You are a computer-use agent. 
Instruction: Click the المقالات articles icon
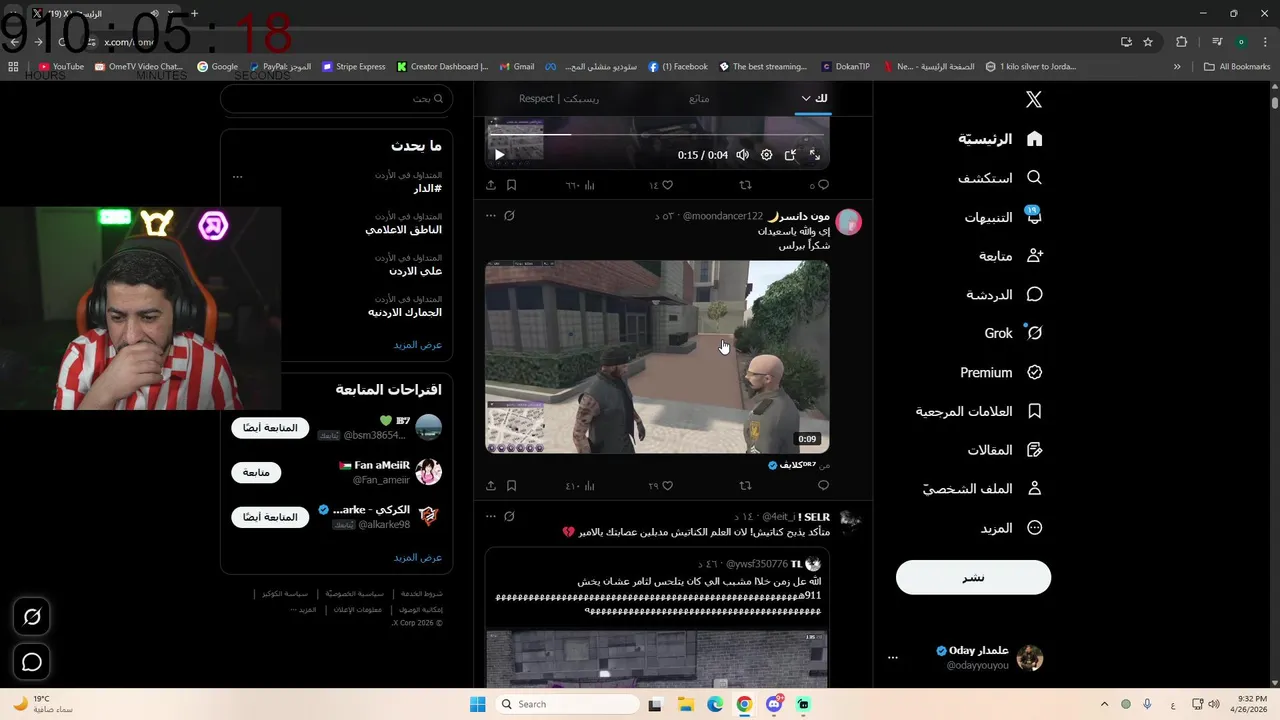1035,450
